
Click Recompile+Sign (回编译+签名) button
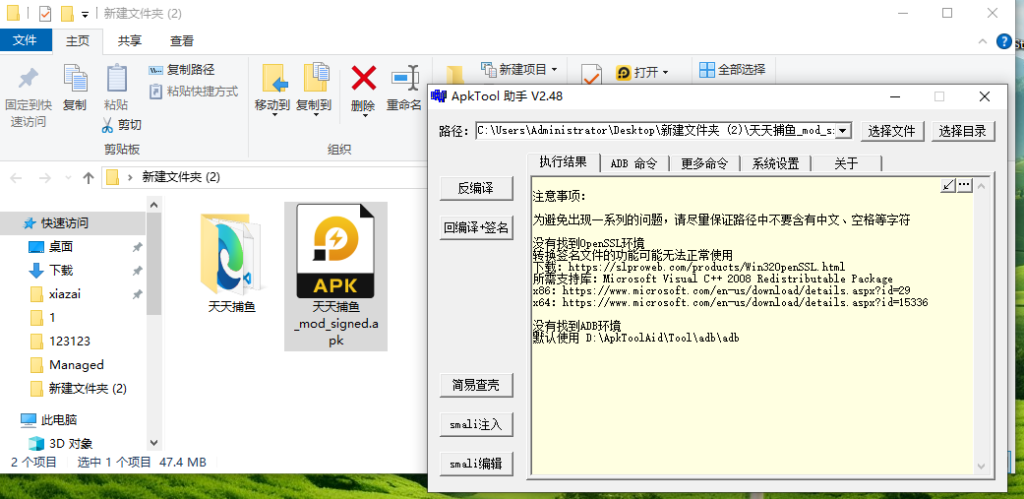click(475, 228)
